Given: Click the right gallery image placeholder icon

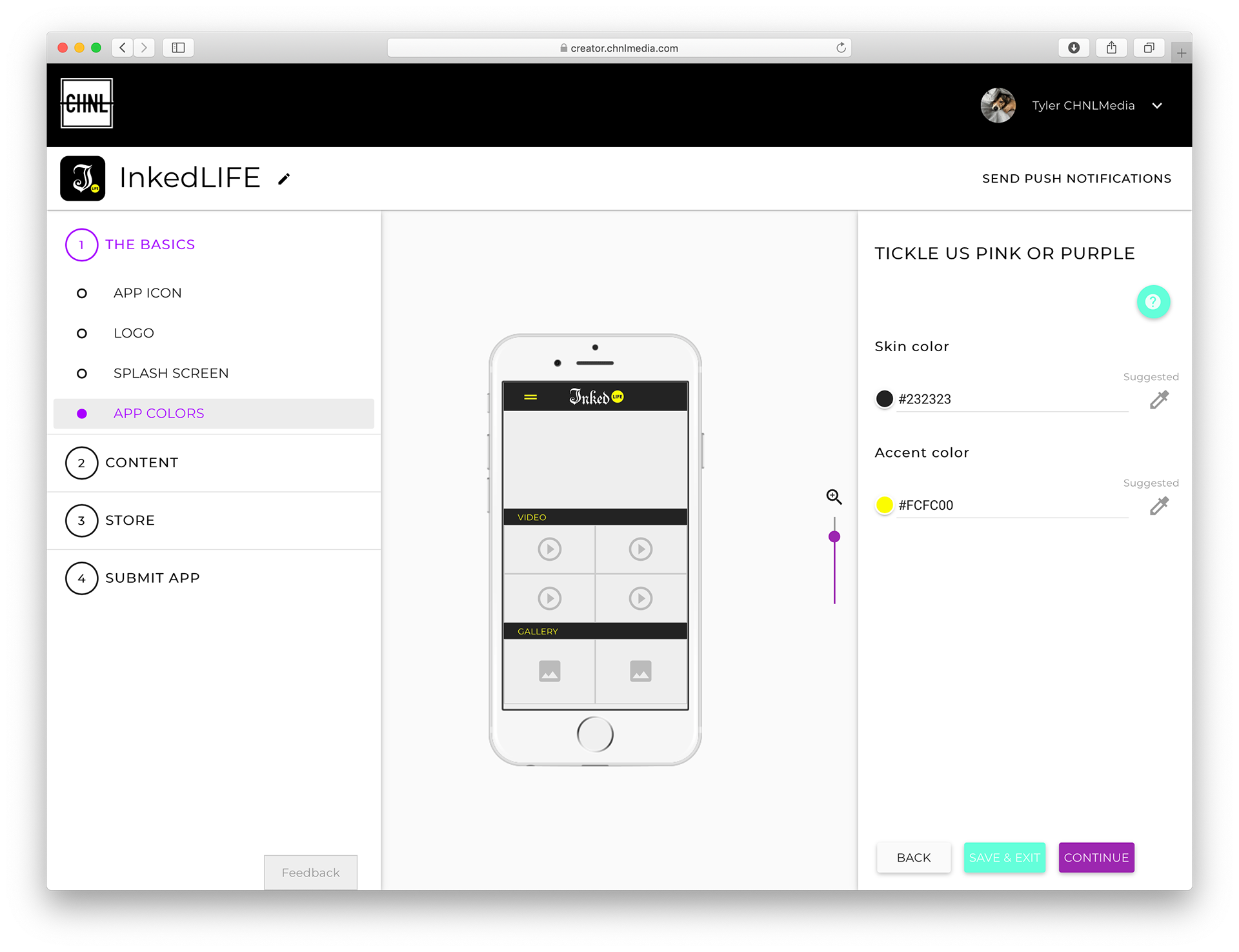Looking at the screenshot, I should tap(641, 671).
